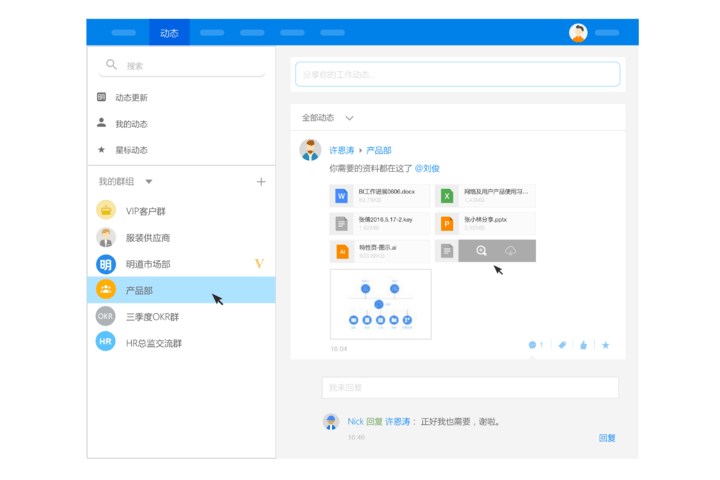Open the user avatar in the top bar
Viewport: 720px width, 480px height.
pyautogui.click(x=578, y=32)
